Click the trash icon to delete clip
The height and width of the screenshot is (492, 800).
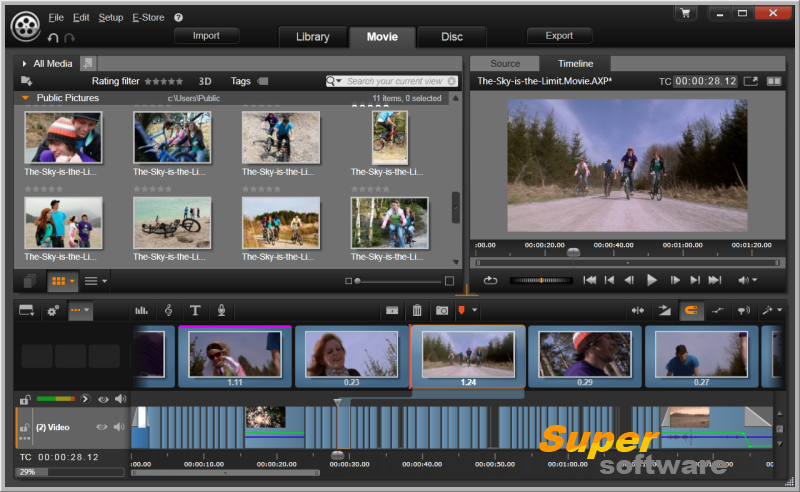coord(417,311)
